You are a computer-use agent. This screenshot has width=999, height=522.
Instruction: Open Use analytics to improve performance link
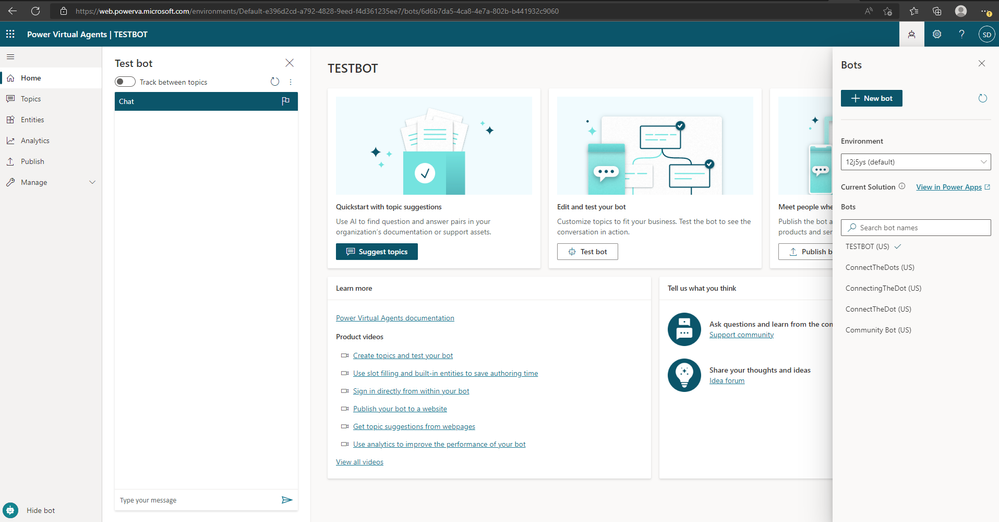439,444
